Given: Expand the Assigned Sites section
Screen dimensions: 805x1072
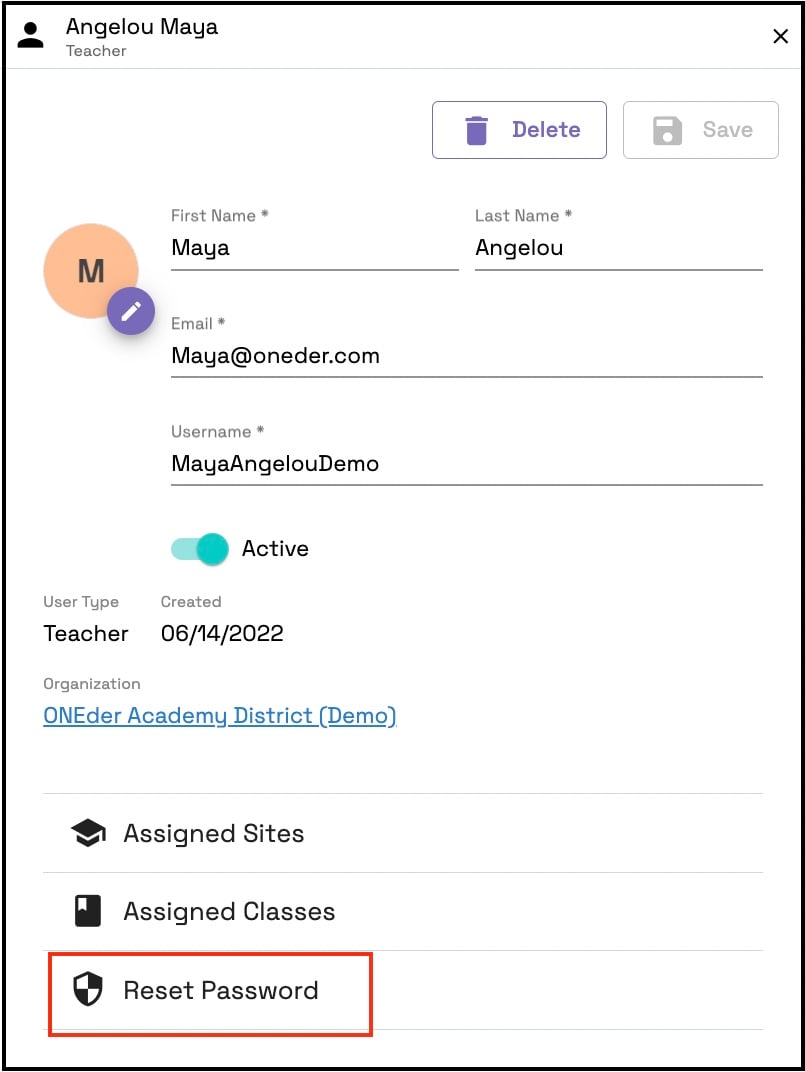Looking at the screenshot, I should [x=213, y=832].
